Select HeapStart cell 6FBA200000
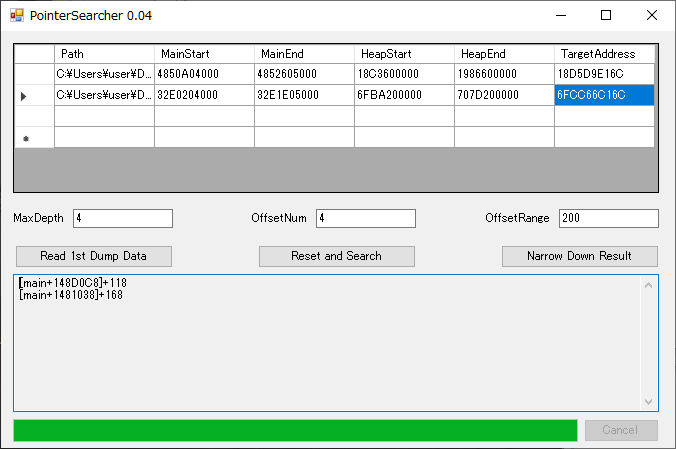 coord(404,95)
